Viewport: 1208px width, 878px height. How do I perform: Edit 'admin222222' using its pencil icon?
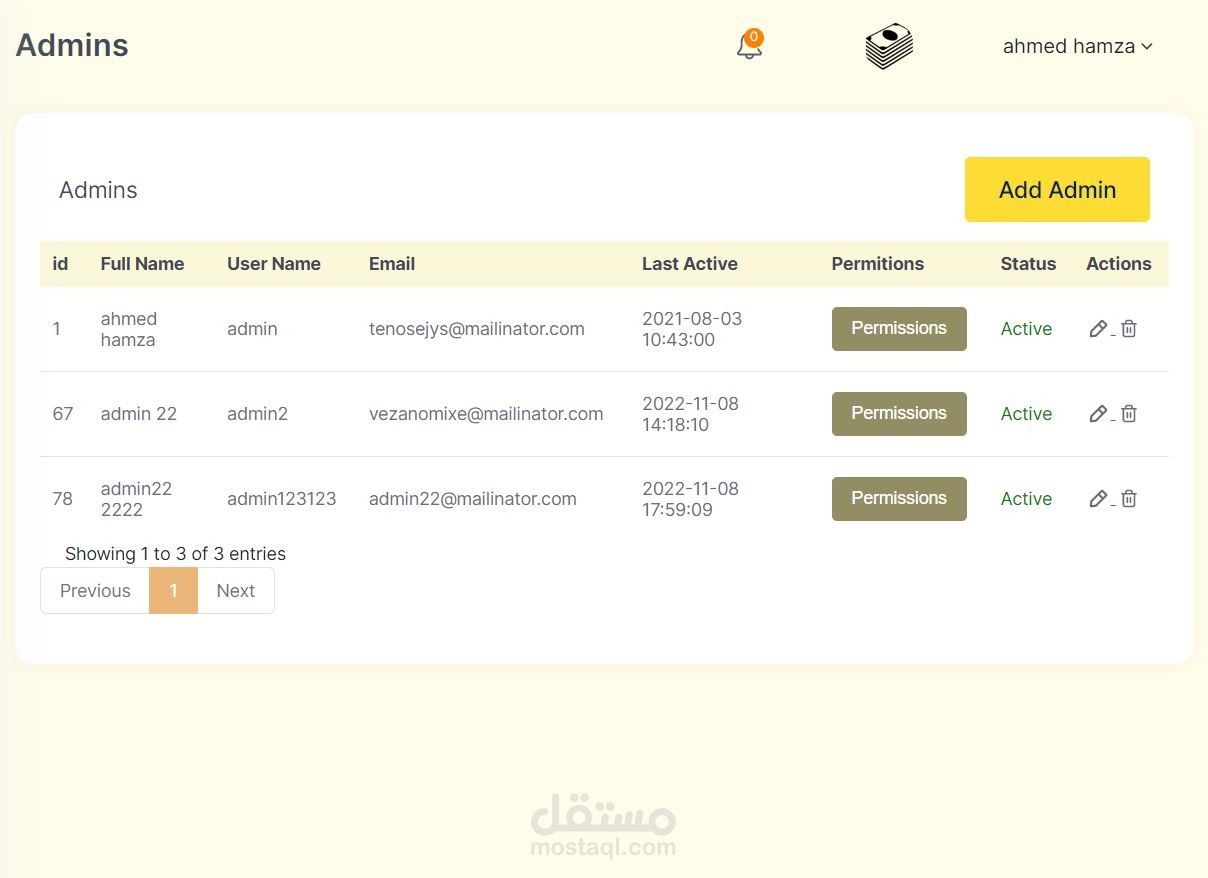[1098, 498]
